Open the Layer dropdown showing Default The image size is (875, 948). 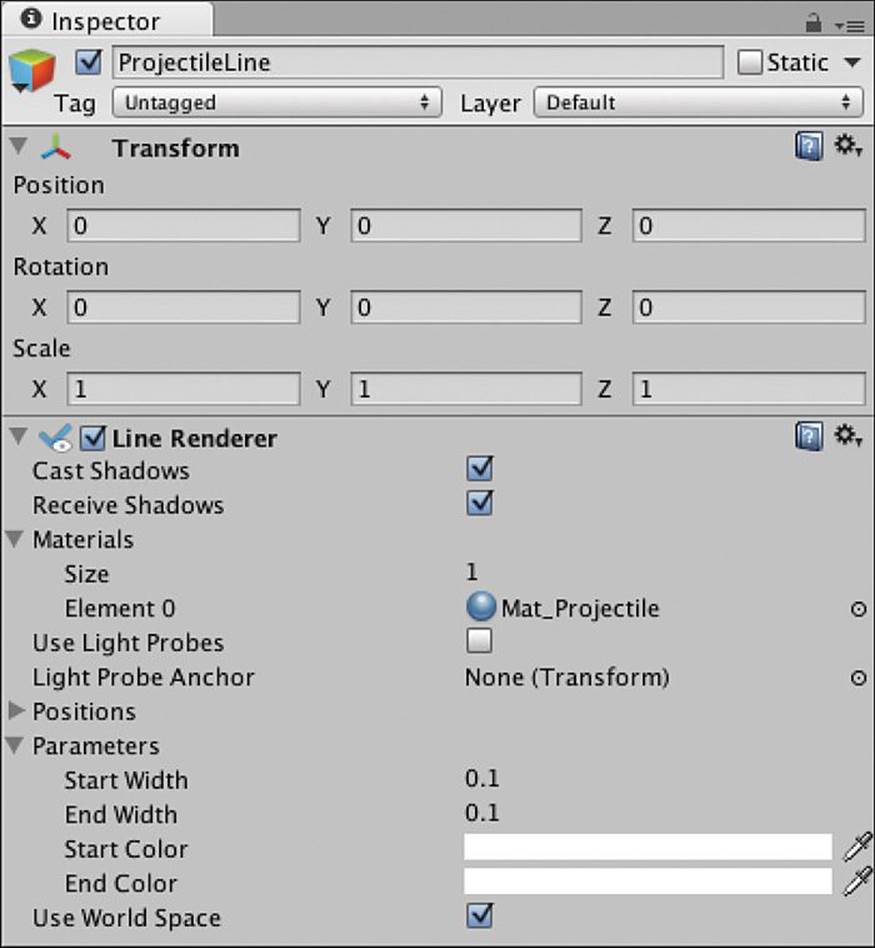coord(698,102)
